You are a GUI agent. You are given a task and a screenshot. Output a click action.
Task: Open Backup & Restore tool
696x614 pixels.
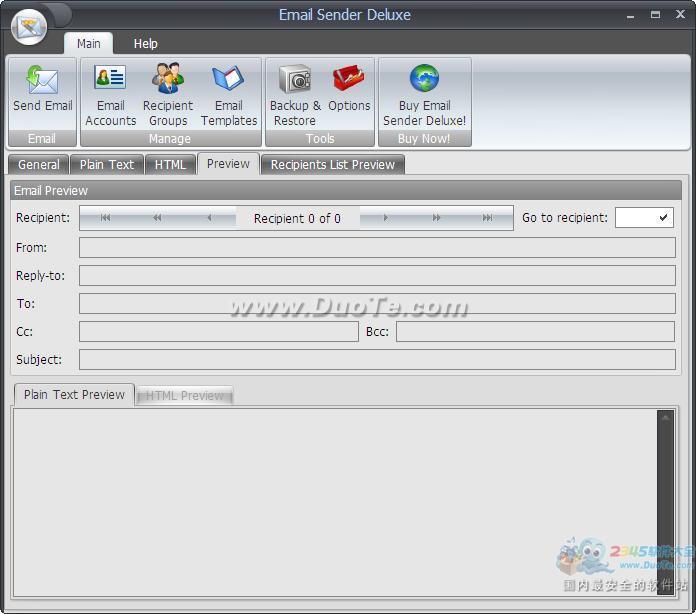click(295, 96)
